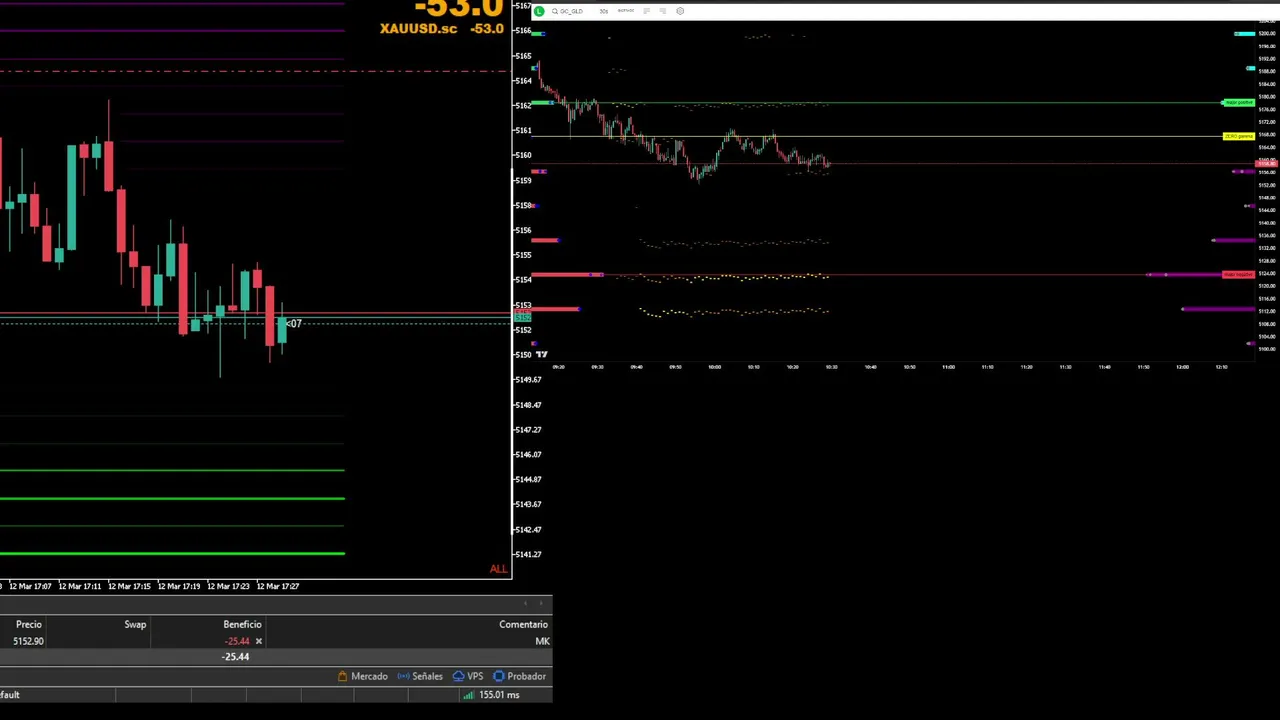The height and width of the screenshot is (720, 1280).
Task: Select the MK comment cell
Action: [542, 641]
